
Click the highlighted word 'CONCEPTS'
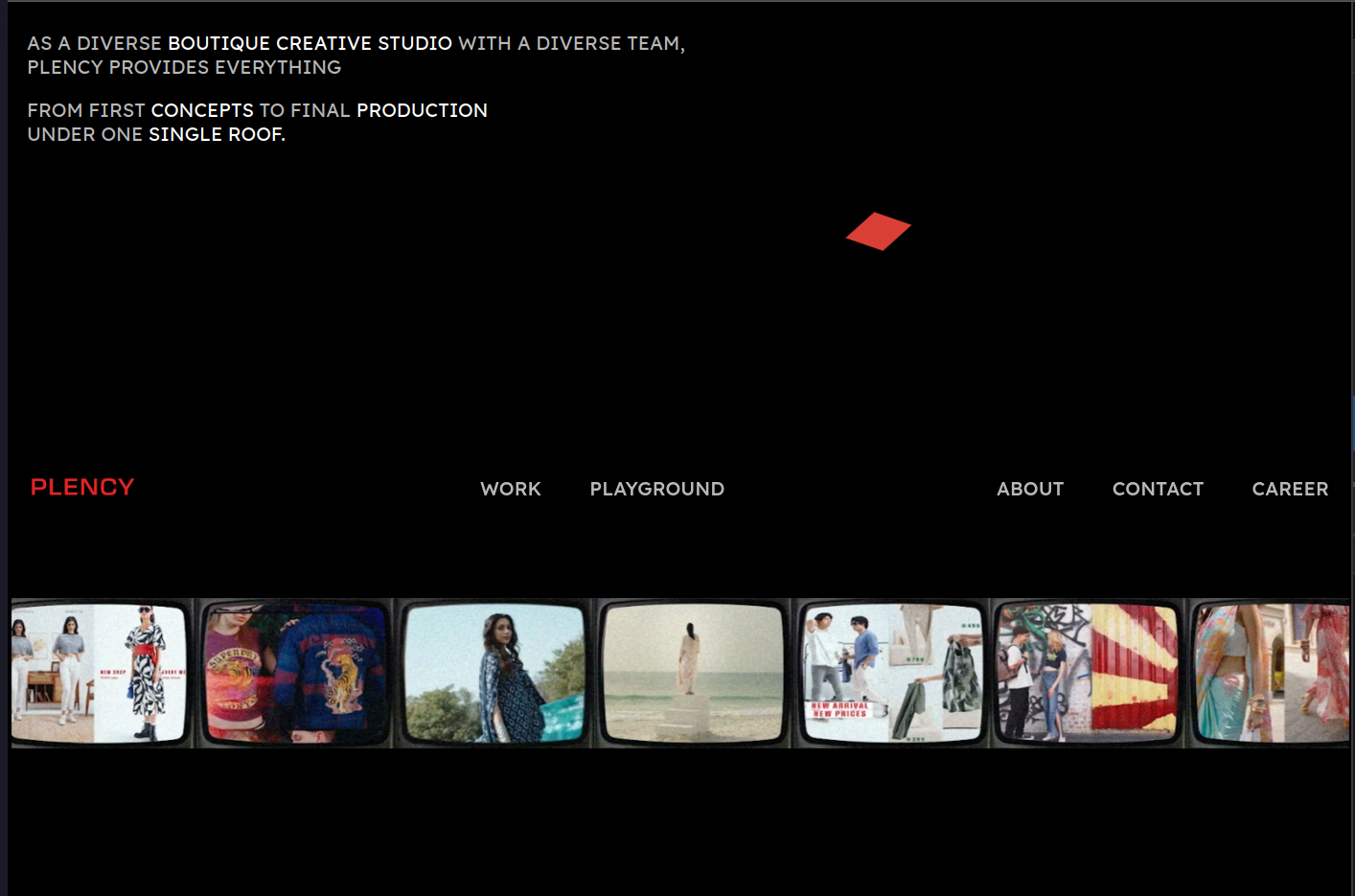pos(202,111)
